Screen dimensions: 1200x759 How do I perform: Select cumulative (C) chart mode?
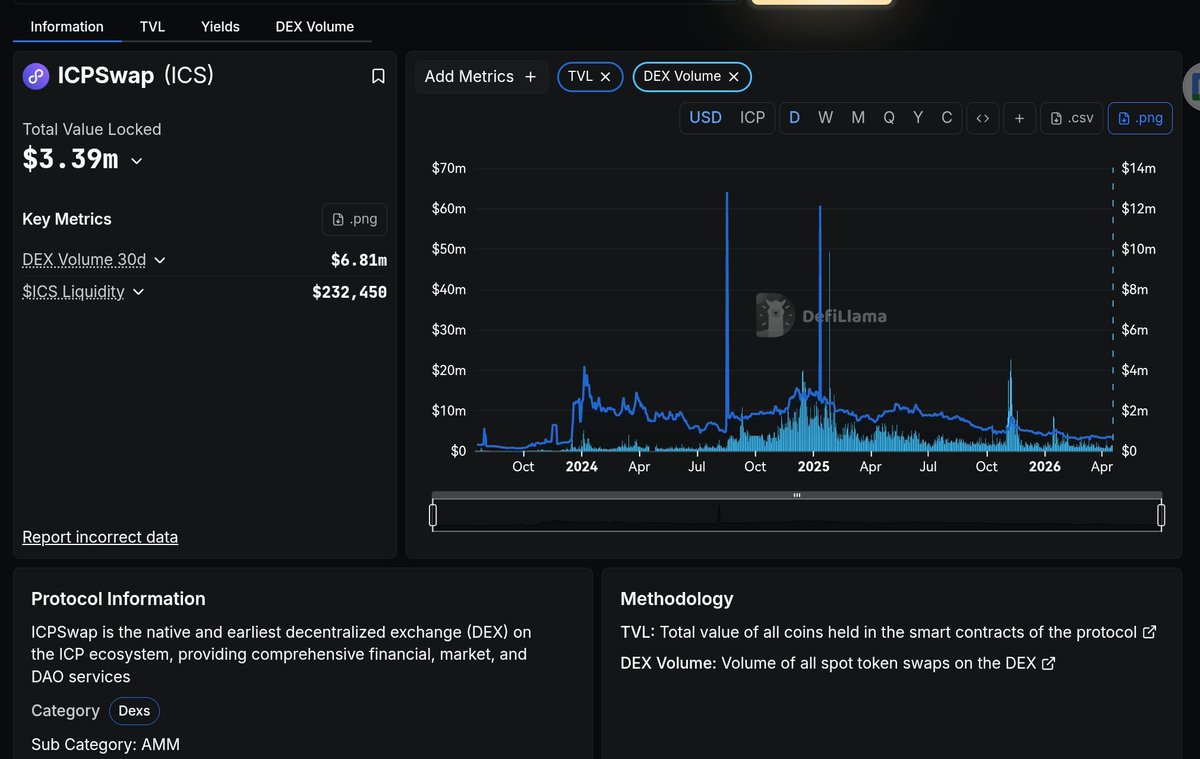(947, 118)
